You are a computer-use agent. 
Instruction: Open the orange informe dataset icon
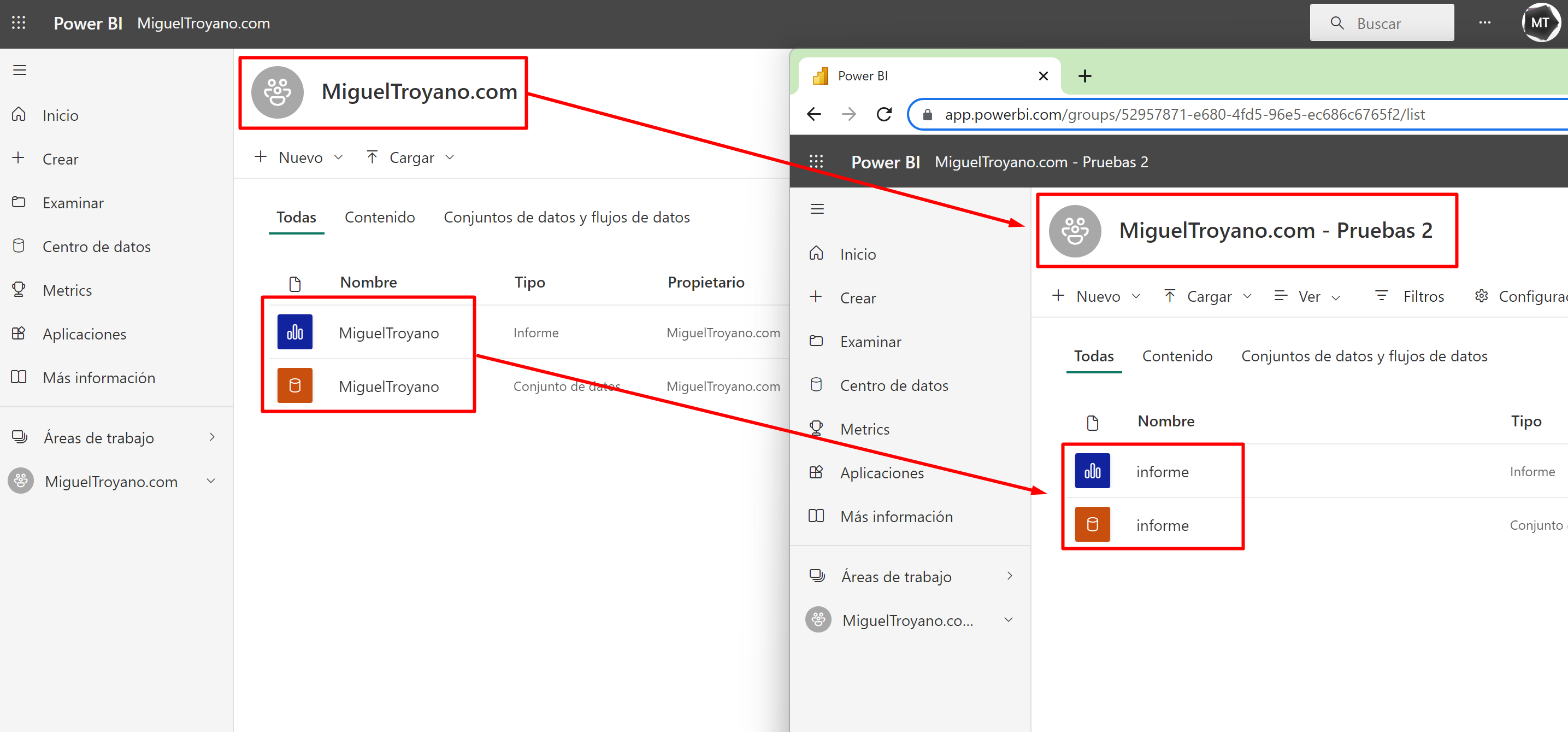coord(1092,524)
